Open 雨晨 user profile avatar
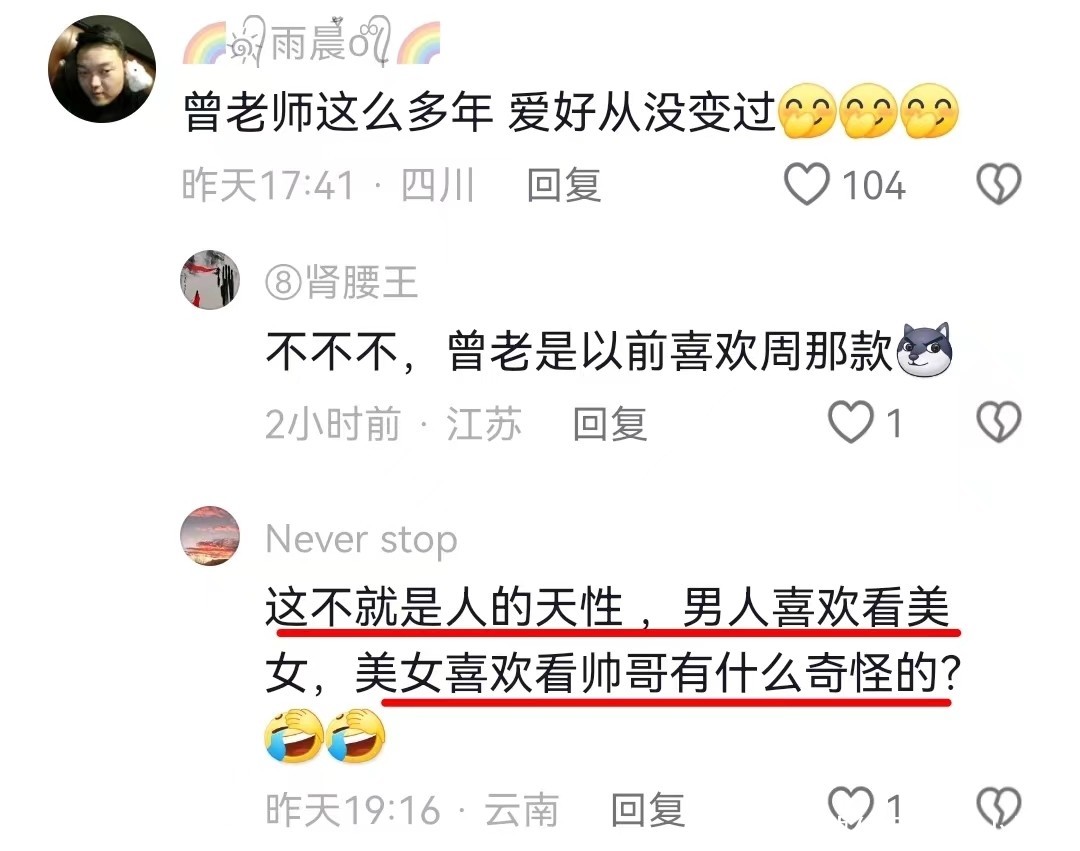This screenshot has height=851, width=1080. [x=102, y=69]
